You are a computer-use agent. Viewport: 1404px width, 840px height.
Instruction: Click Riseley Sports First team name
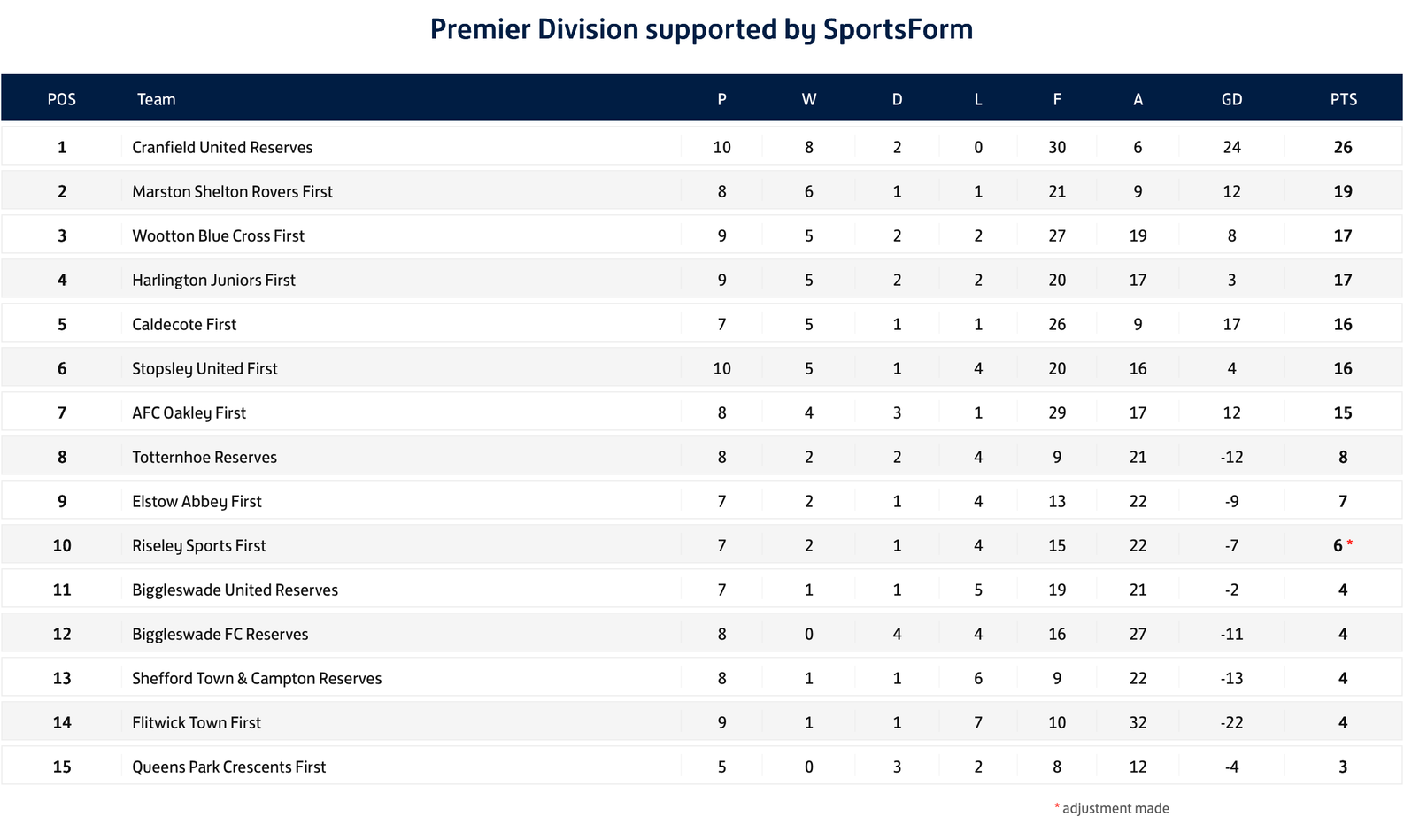tap(198, 545)
